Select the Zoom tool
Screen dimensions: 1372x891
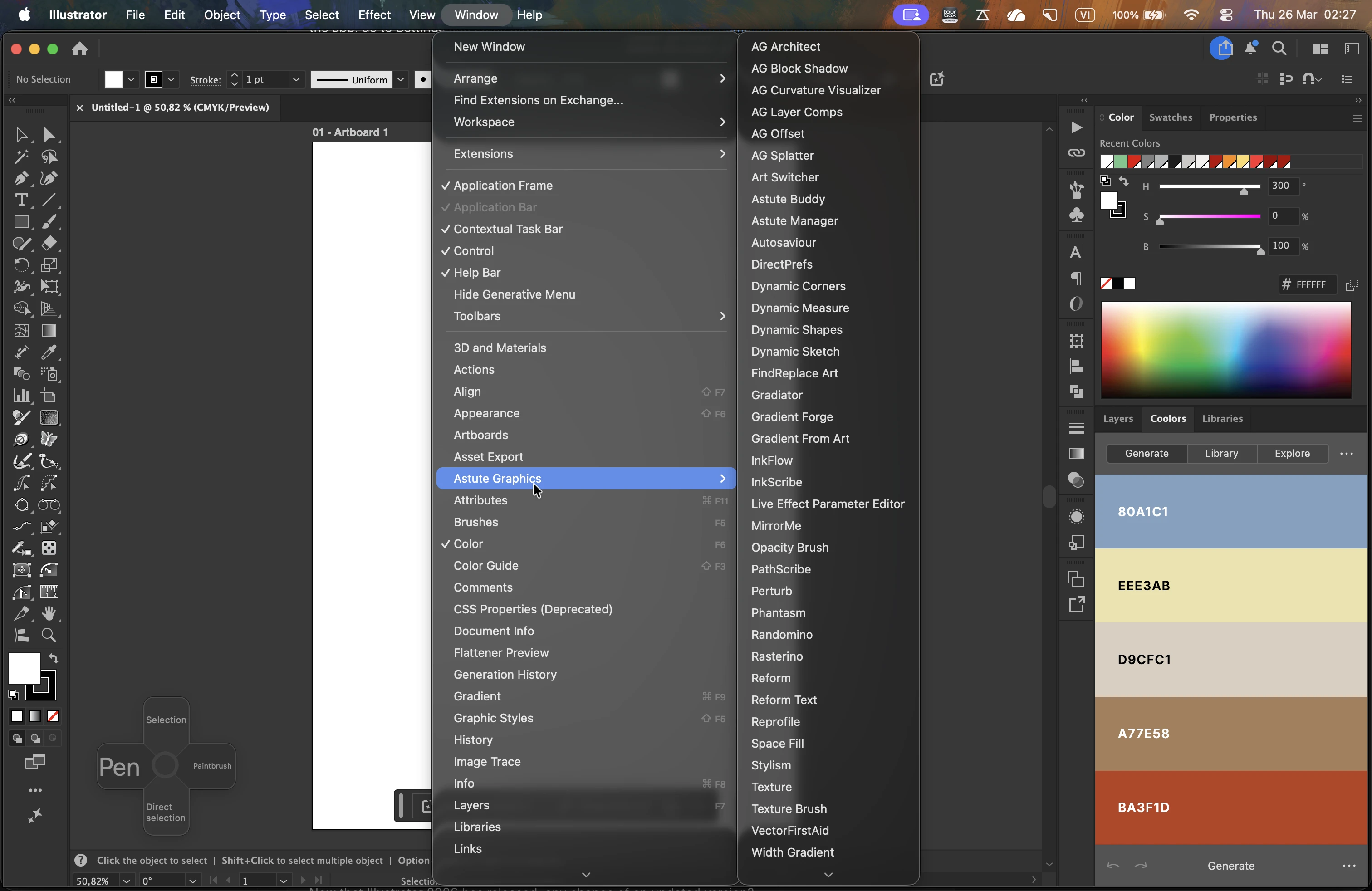pos(49,635)
